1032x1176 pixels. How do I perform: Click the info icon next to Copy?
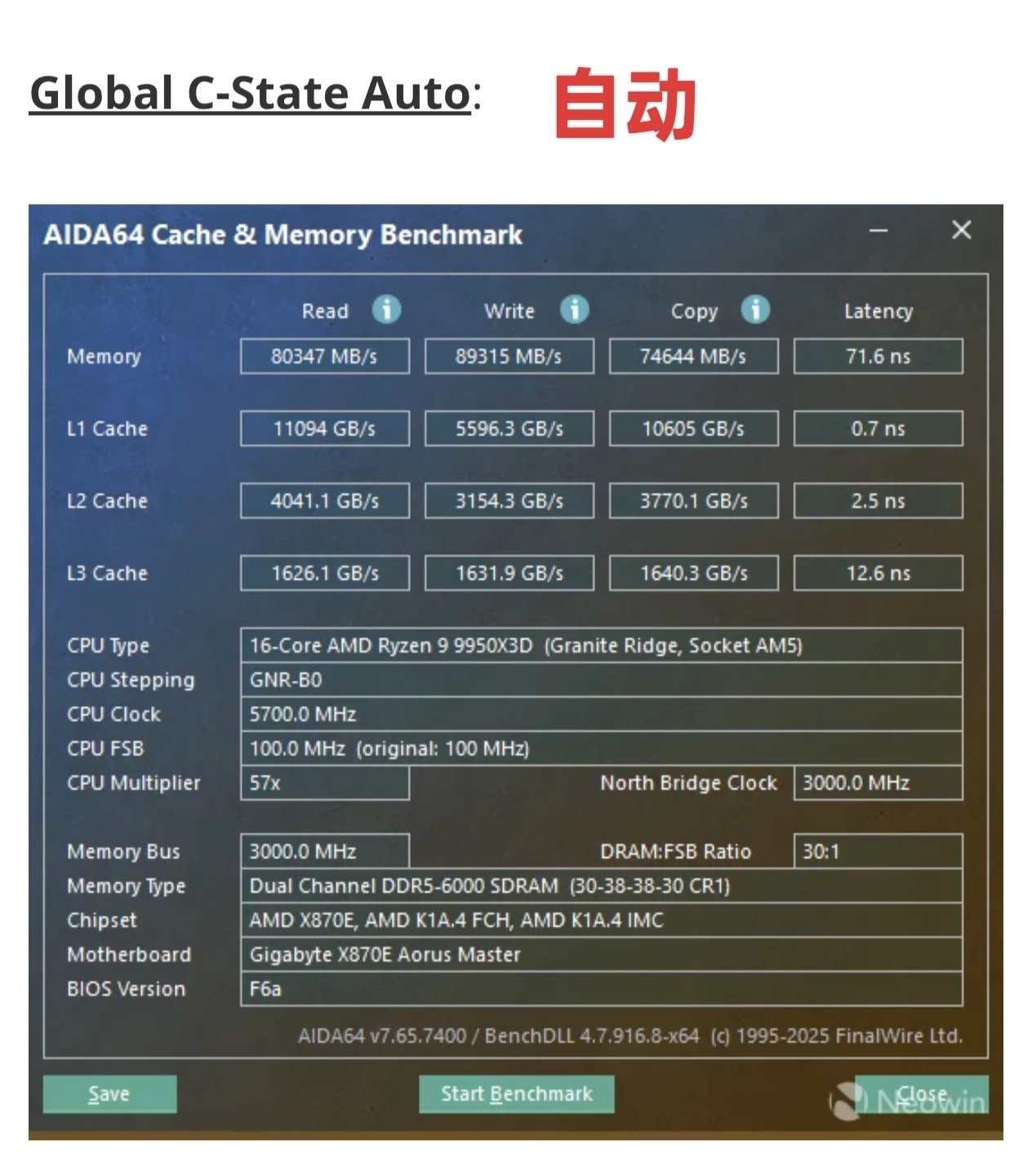[755, 310]
